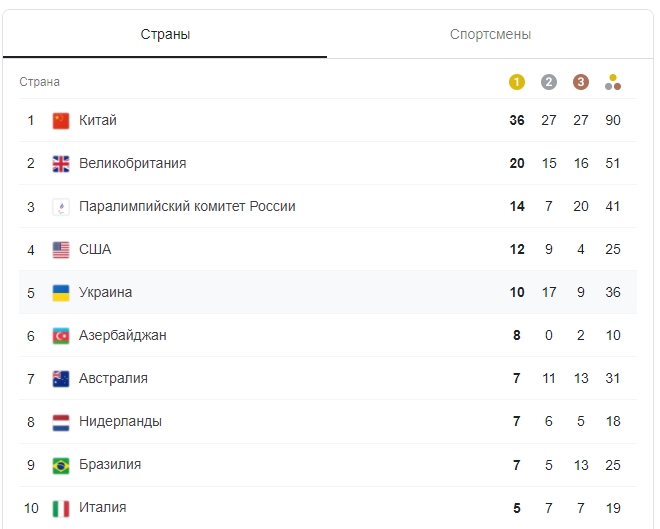Click the Ukraine flag icon
The height and width of the screenshot is (529, 660).
pos(61,293)
